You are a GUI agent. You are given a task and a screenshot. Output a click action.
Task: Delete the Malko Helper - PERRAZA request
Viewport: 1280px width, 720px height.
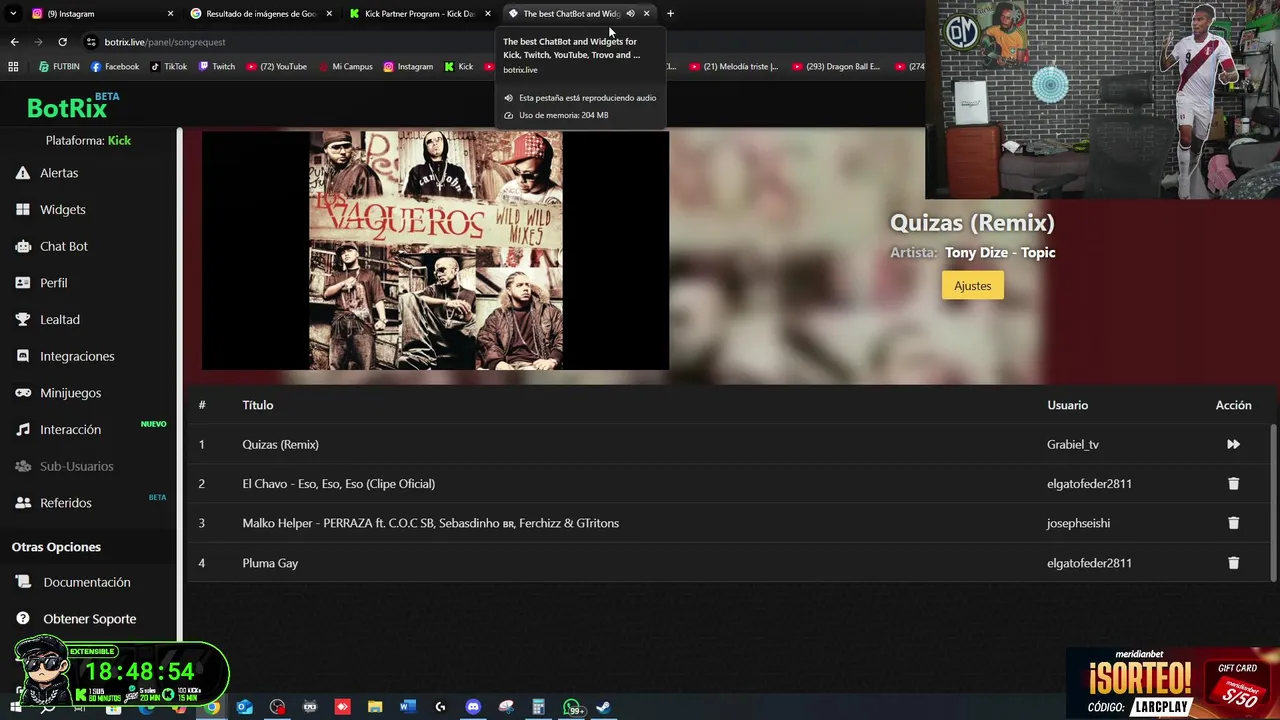click(x=1233, y=523)
